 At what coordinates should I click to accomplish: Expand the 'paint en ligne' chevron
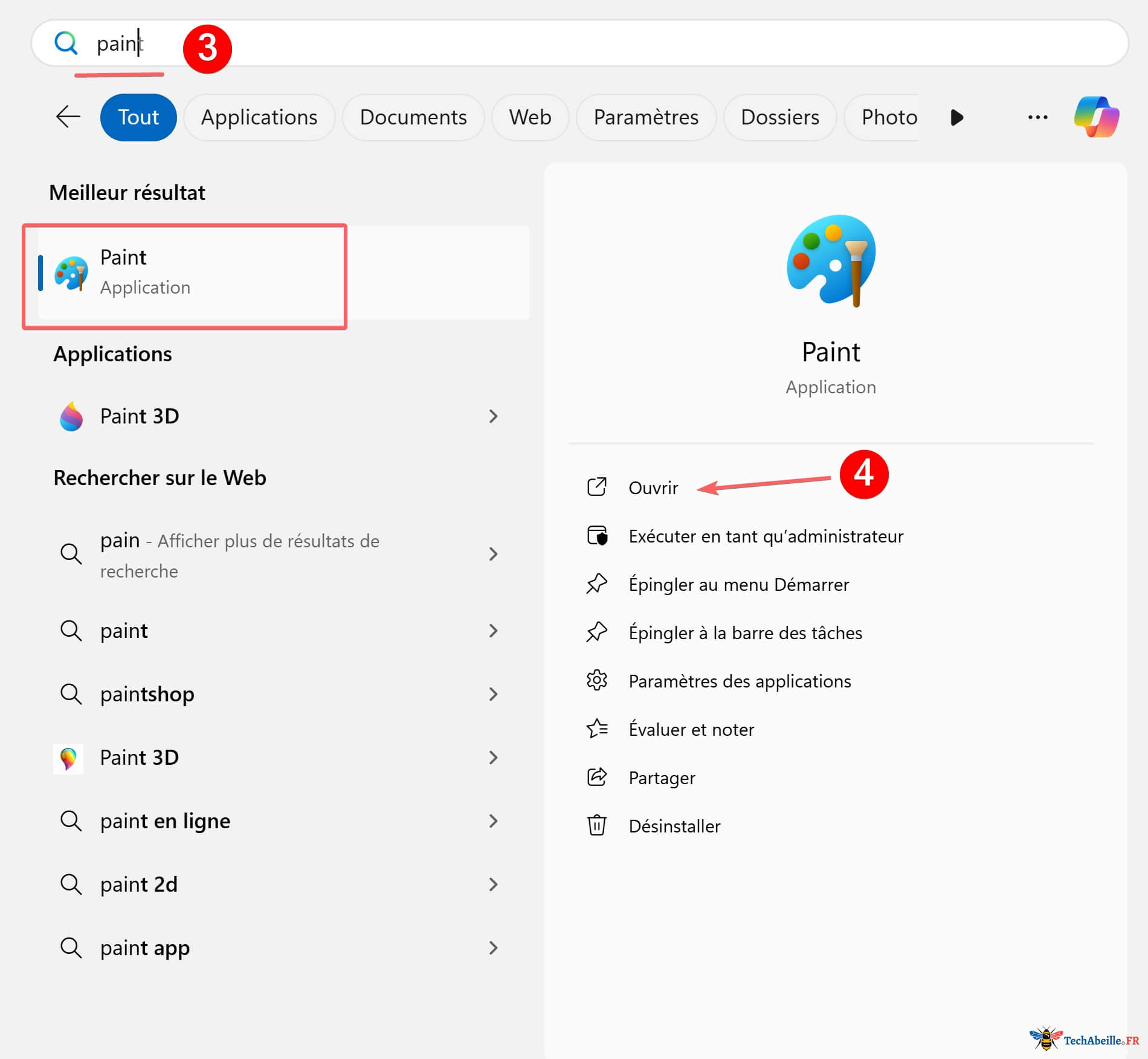[493, 821]
